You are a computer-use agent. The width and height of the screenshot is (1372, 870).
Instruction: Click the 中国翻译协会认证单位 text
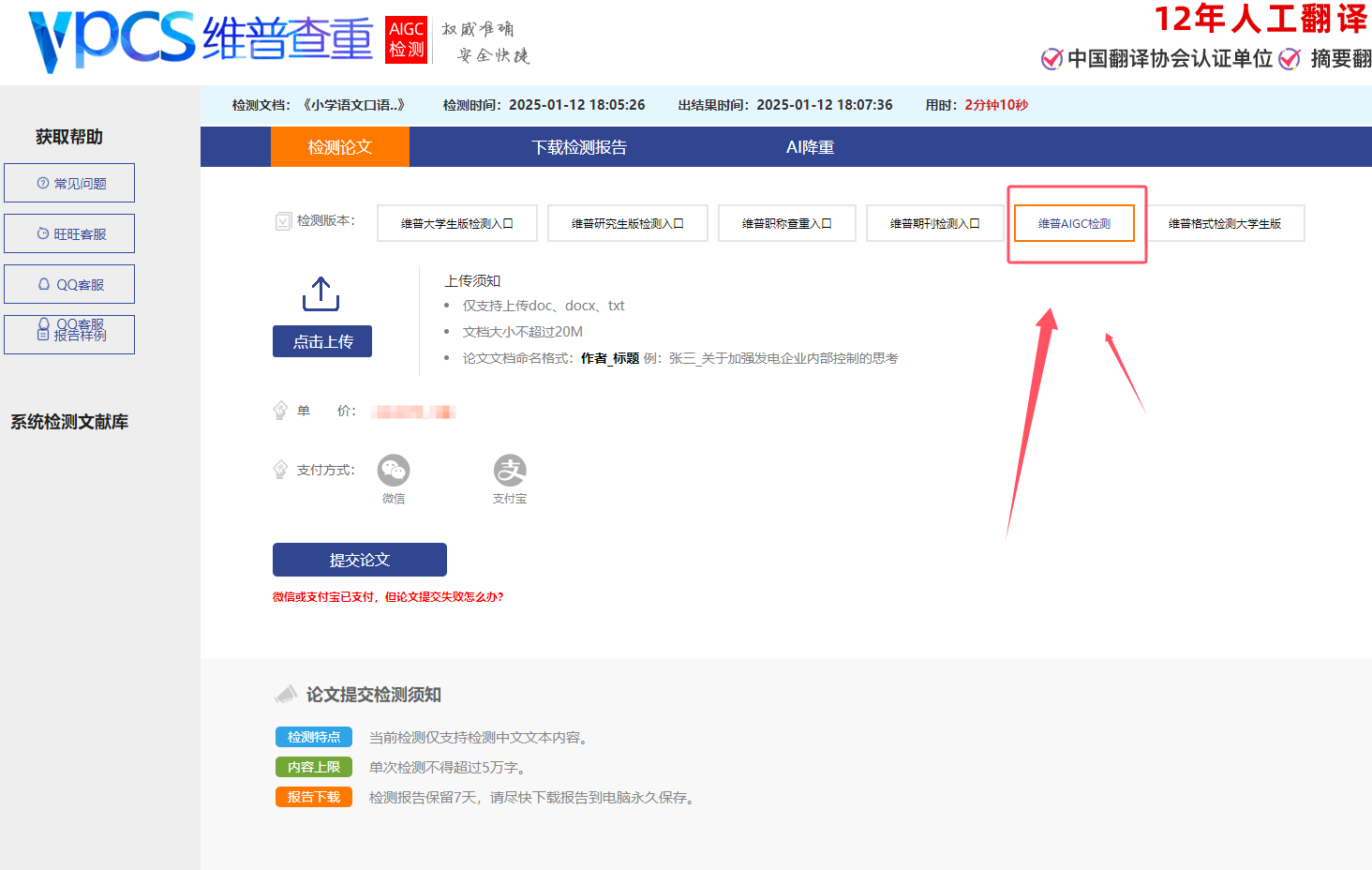point(1170,59)
